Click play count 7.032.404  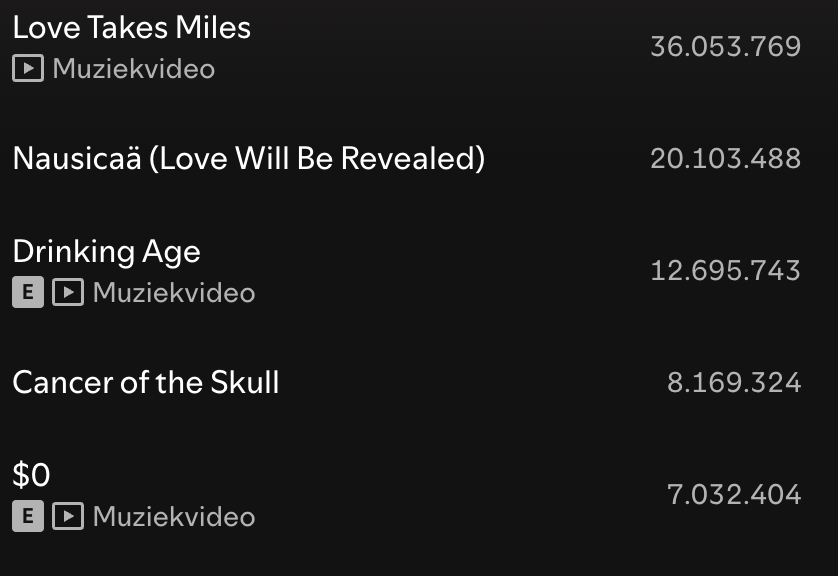click(734, 494)
